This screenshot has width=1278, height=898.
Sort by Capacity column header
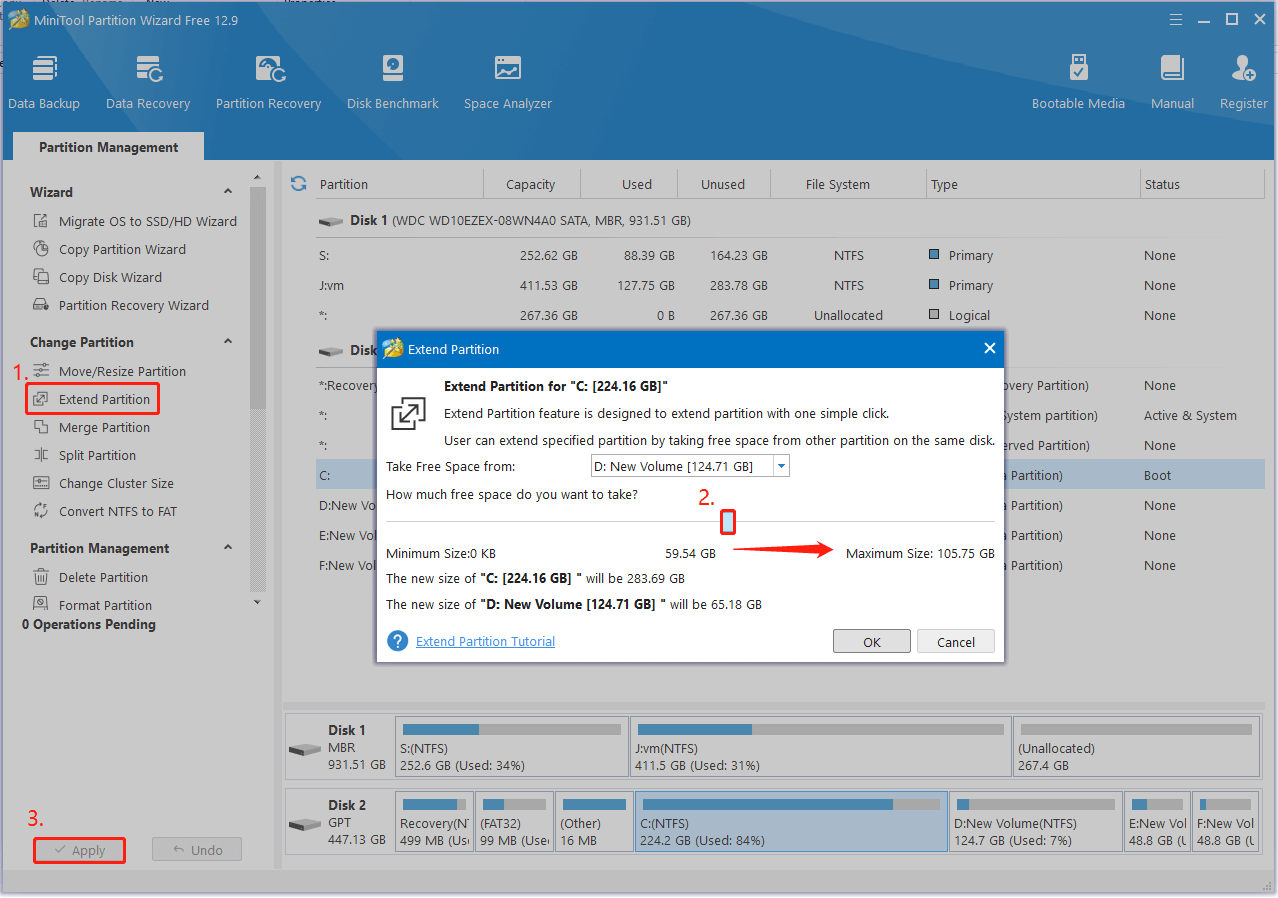[531, 185]
